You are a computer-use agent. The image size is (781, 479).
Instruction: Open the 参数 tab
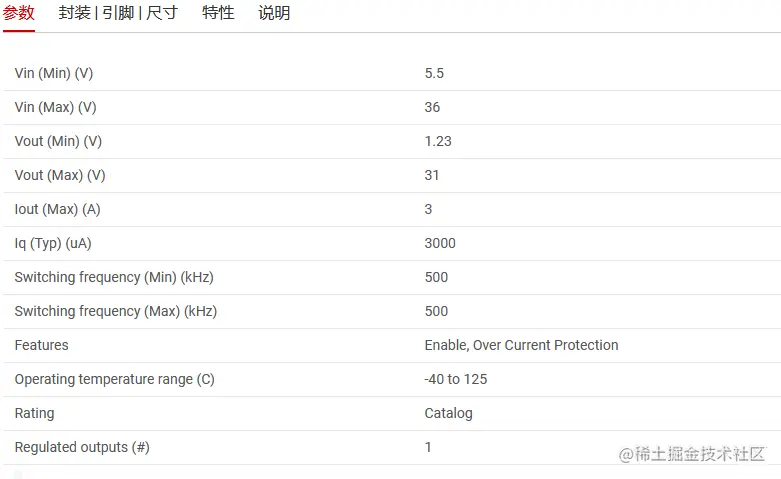click(18, 12)
